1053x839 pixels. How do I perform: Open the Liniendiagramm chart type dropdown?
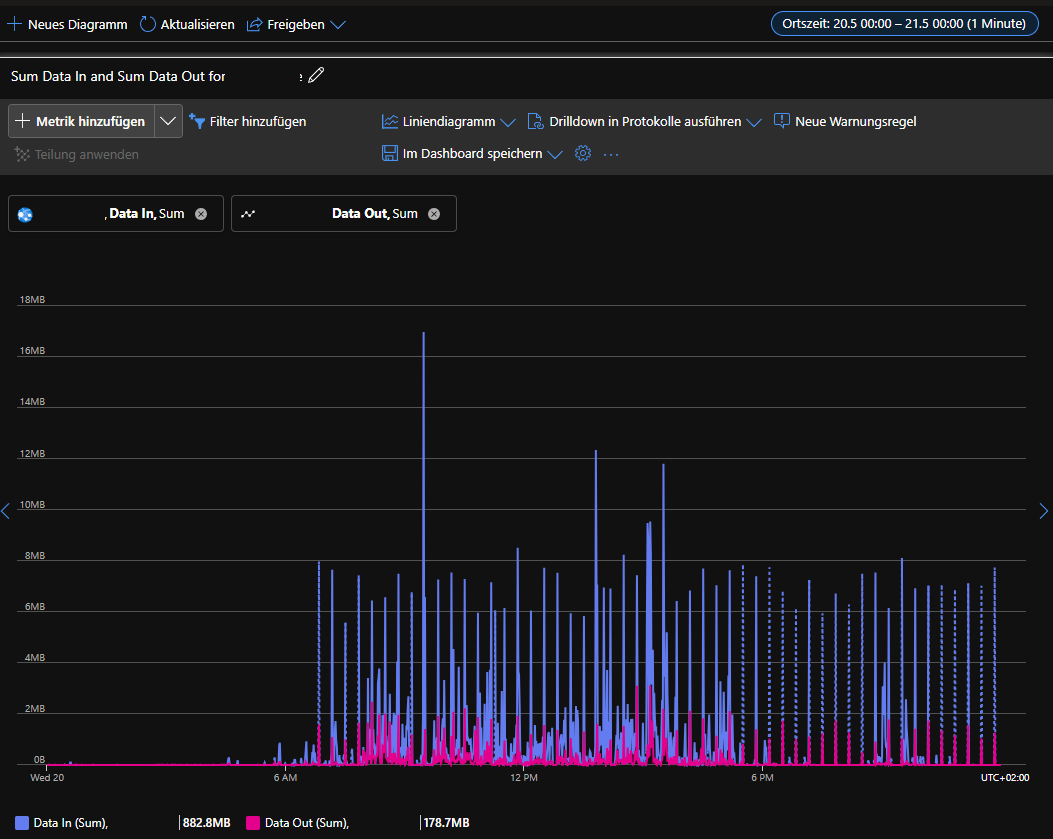tap(449, 122)
